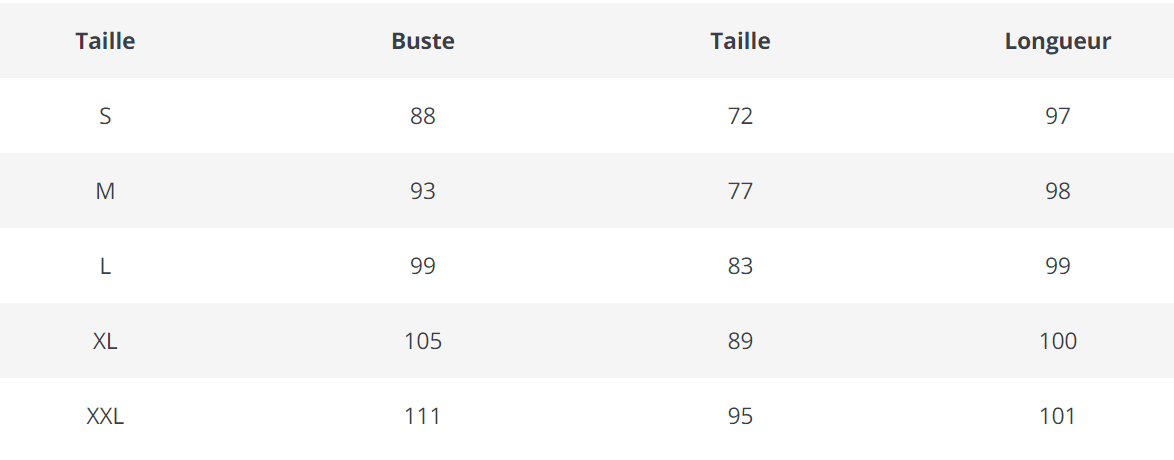Click the length value 97 for size S
The image size is (1174, 460).
click(1057, 116)
